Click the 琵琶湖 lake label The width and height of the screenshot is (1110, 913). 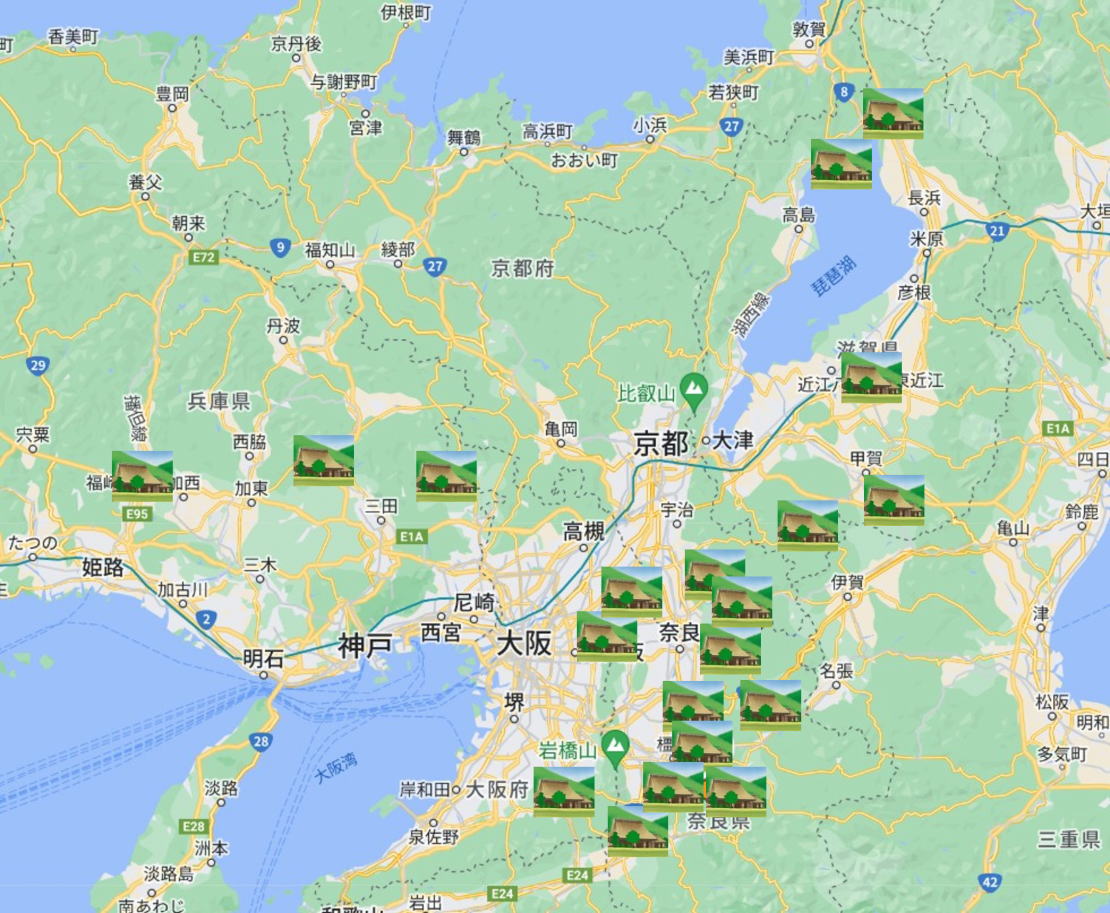click(834, 277)
